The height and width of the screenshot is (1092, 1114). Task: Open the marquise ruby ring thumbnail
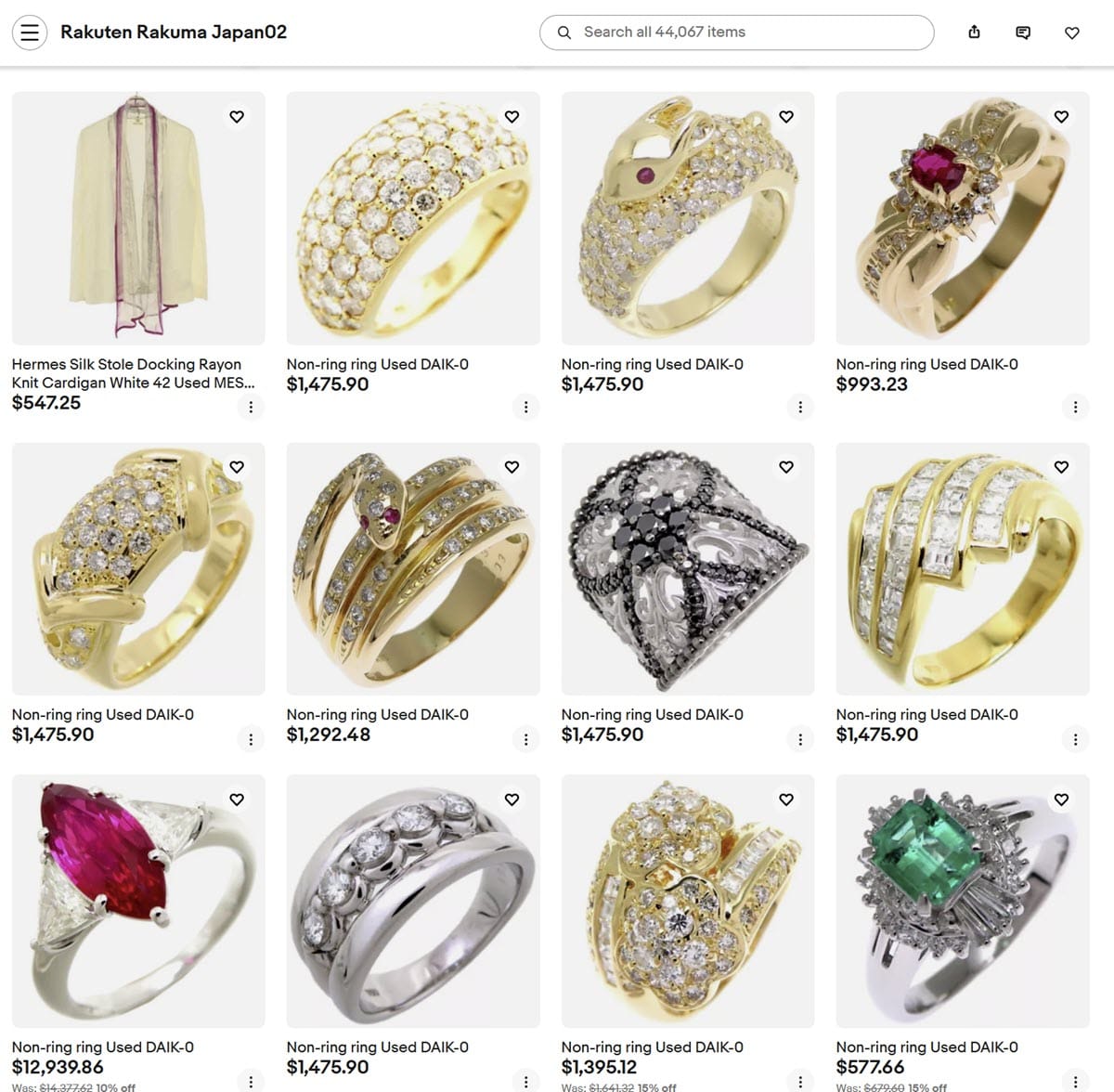138,902
